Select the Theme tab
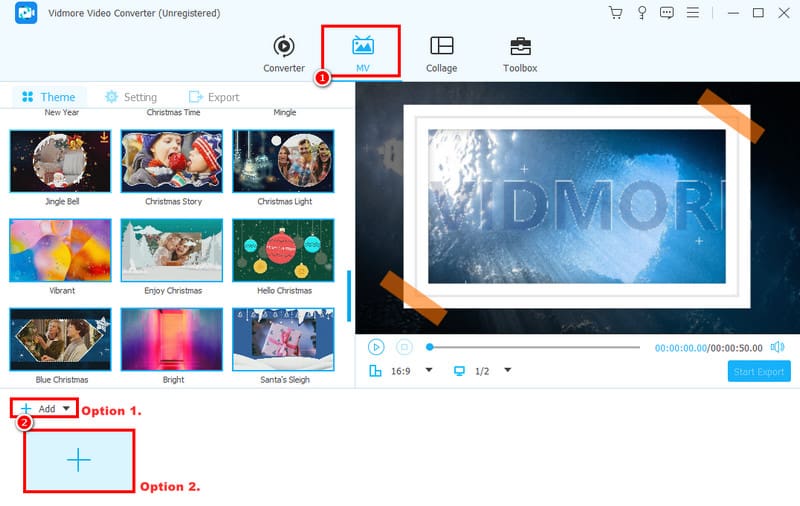The height and width of the screenshot is (506, 800). (48, 97)
